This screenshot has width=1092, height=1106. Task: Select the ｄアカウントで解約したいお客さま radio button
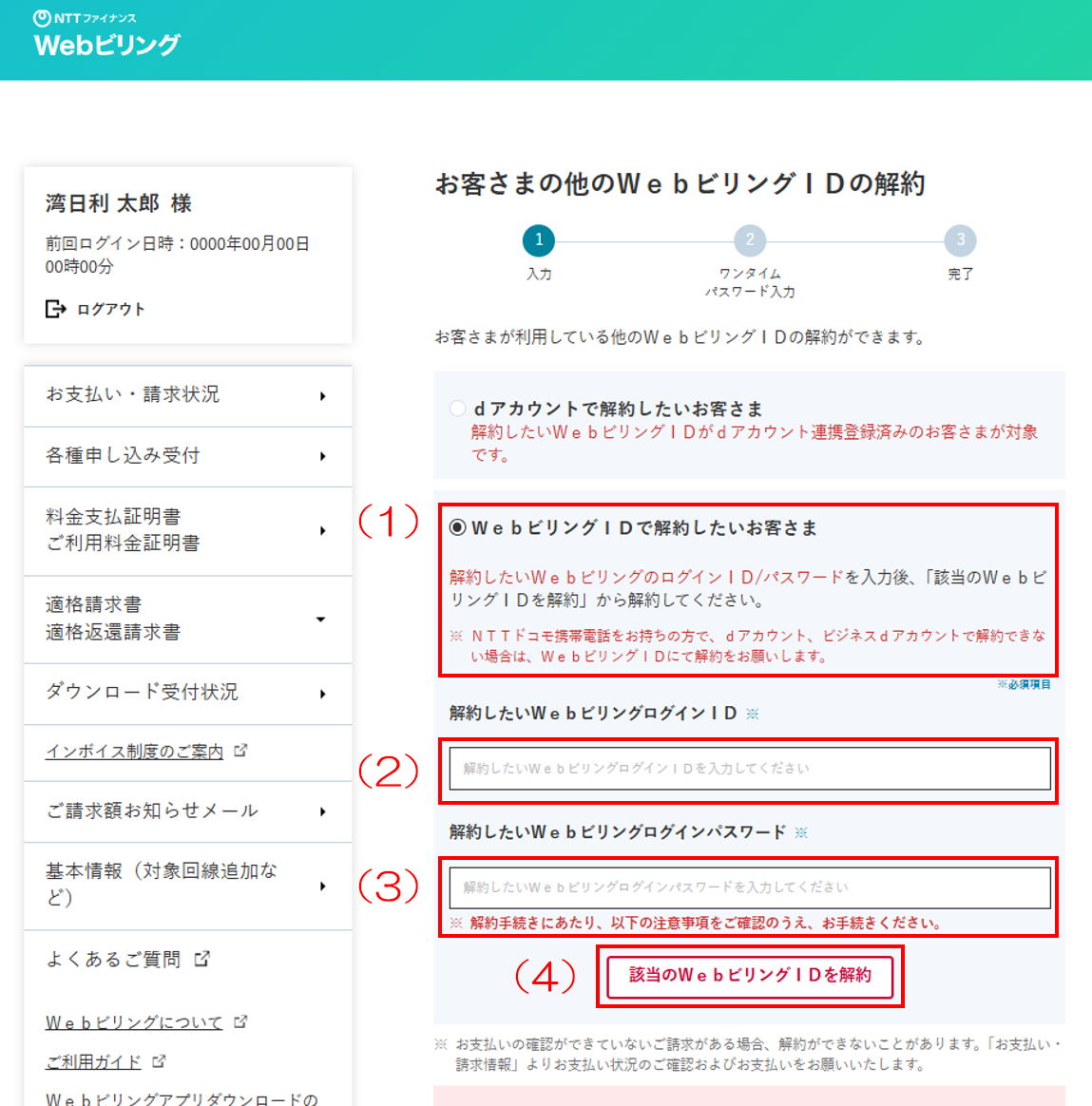458,409
